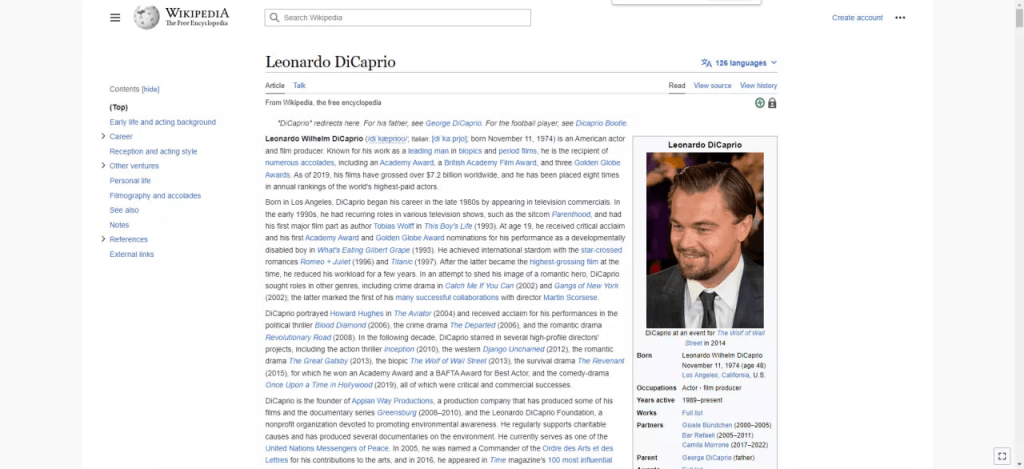Open the View history tab
The width and height of the screenshot is (1024, 469).
click(758, 86)
